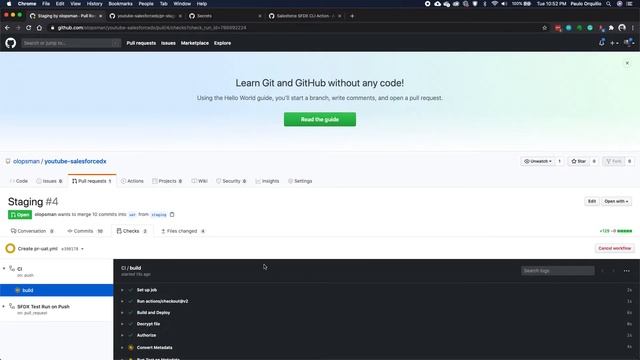Image resolution: width=640 pixels, height=360 pixels.
Task: Click Cancel workflow button
Action: (x=615, y=248)
